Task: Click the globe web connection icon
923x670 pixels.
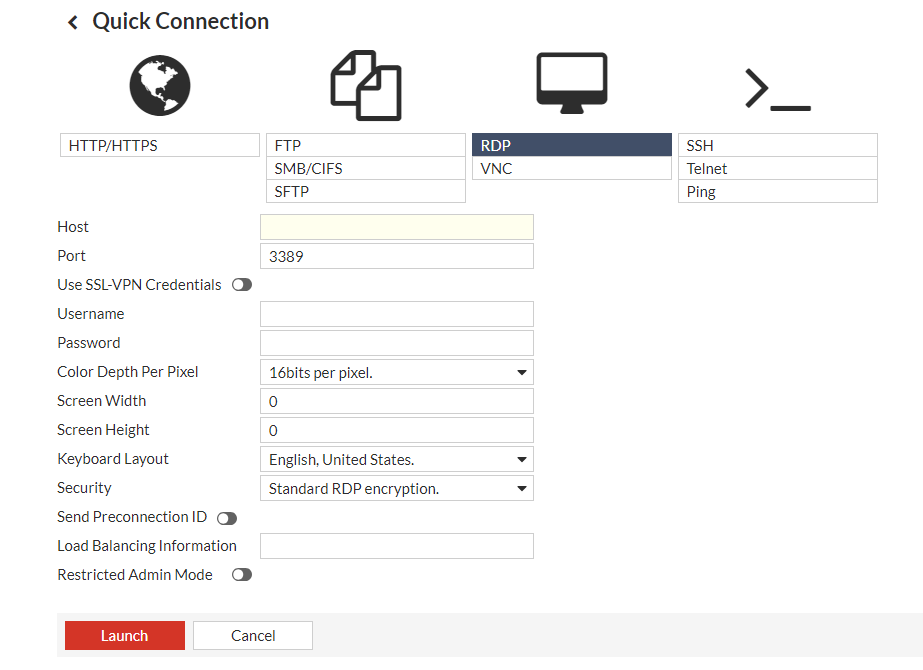Action: [159, 84]
